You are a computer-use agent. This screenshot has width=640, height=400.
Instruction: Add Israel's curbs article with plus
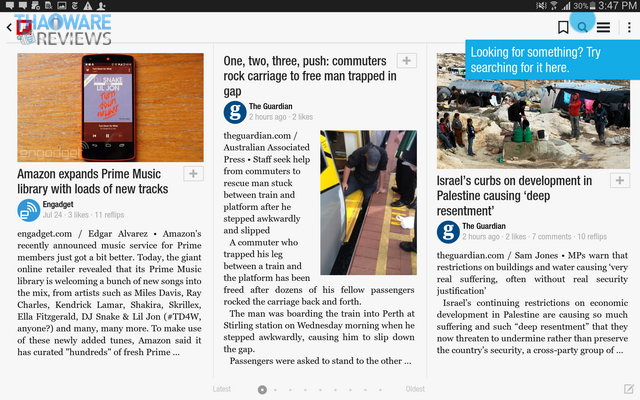(620, 180)
